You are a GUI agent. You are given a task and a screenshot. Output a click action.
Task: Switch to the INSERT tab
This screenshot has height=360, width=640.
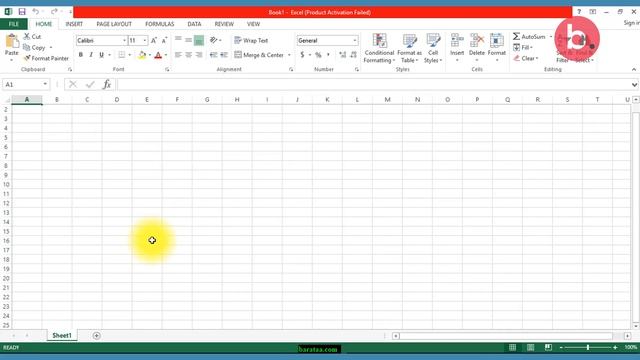pos(74,24)
